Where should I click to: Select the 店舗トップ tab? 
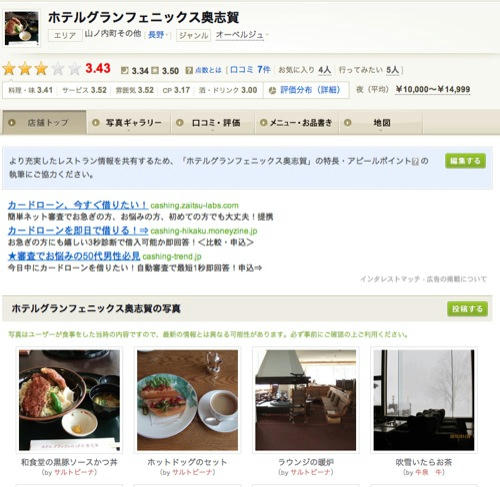tap(44, 122)
